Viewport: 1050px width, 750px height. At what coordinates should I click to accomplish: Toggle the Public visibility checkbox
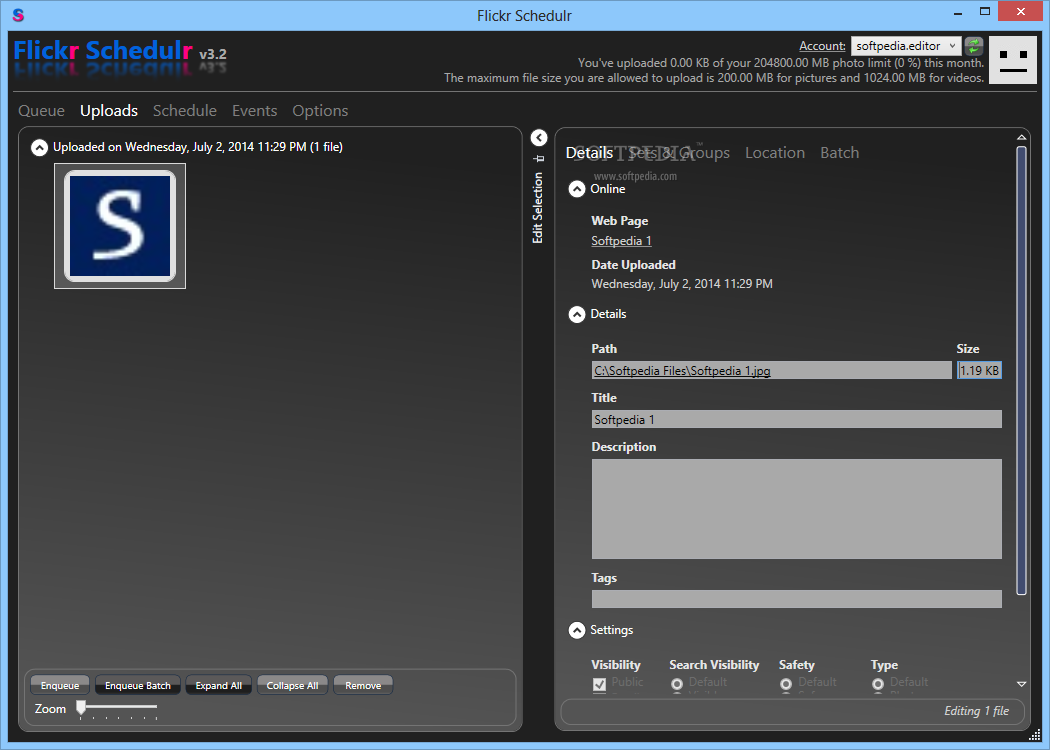click(599, 684)
